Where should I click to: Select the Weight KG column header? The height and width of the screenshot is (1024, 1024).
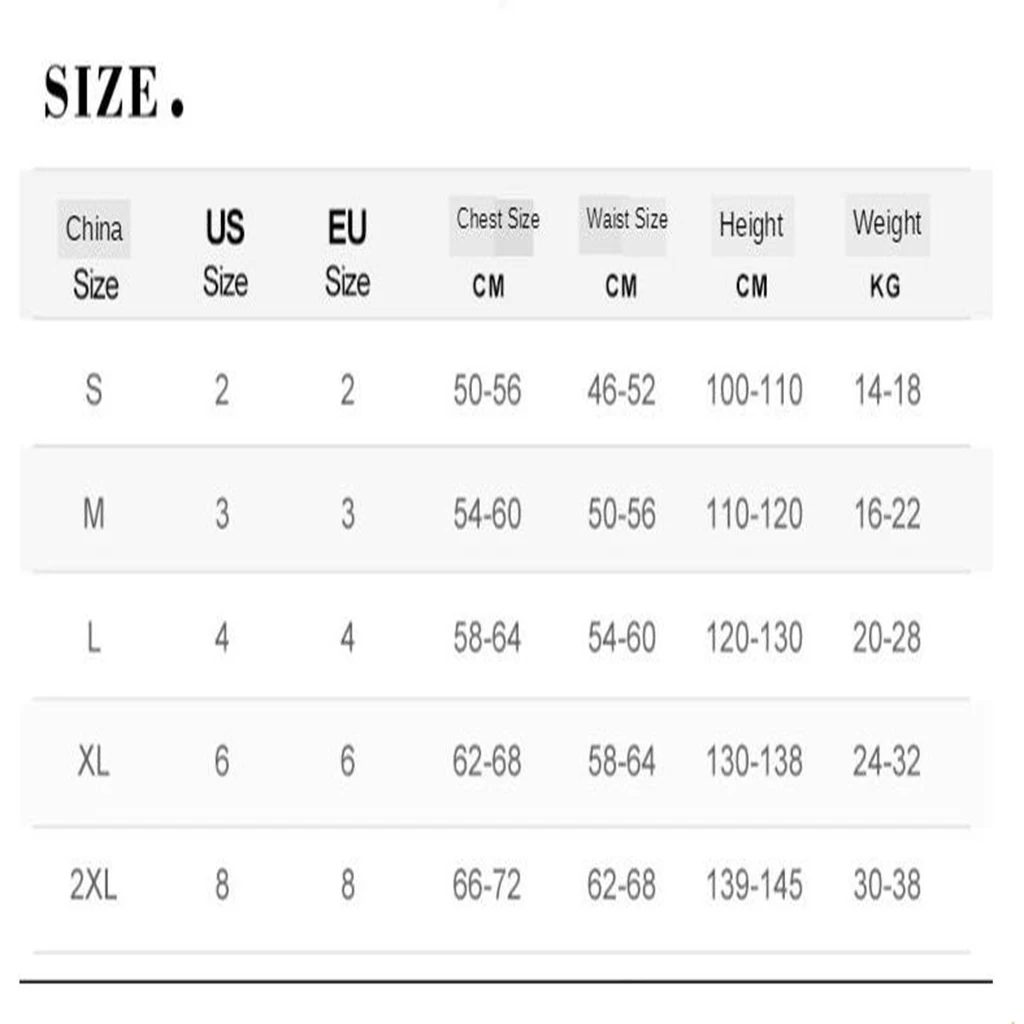886,252
